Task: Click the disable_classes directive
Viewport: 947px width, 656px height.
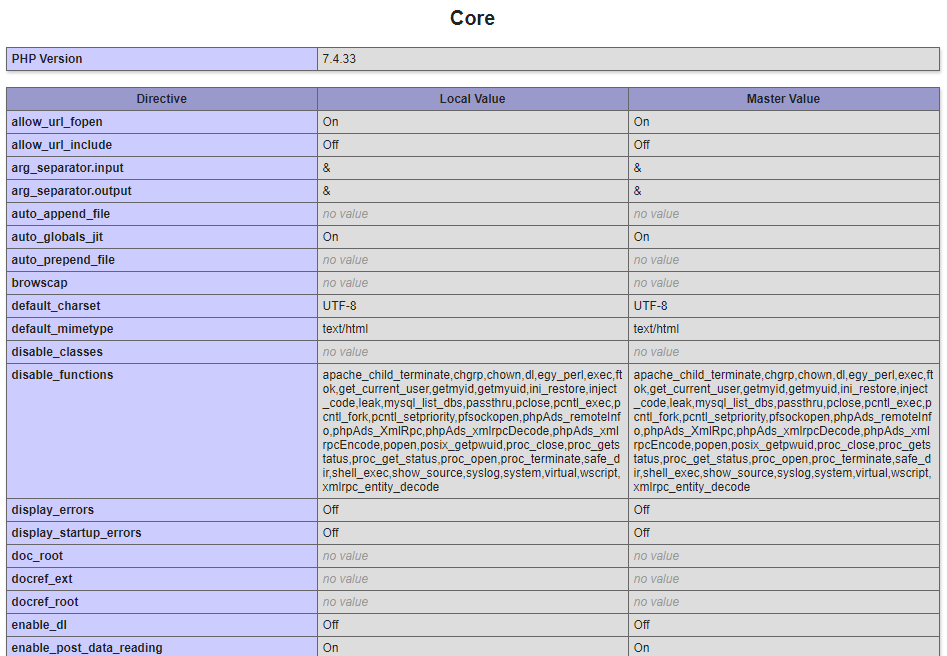Action: point(57,352)
